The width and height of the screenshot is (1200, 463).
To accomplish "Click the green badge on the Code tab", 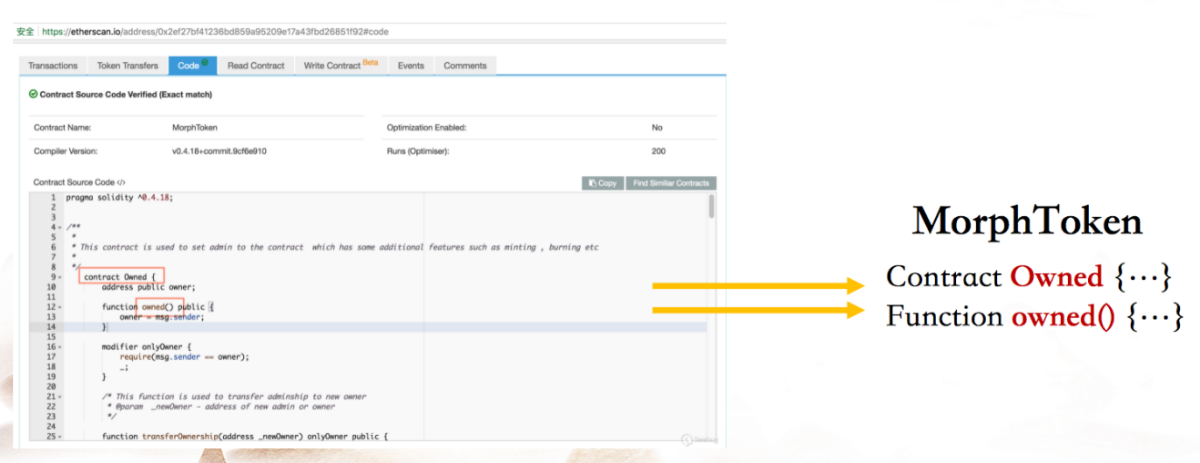I will pos(206,62).
